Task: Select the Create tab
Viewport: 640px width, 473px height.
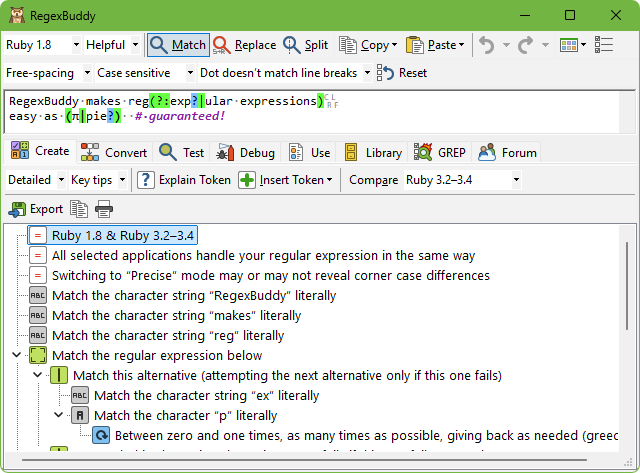Action: pos(40,151)
